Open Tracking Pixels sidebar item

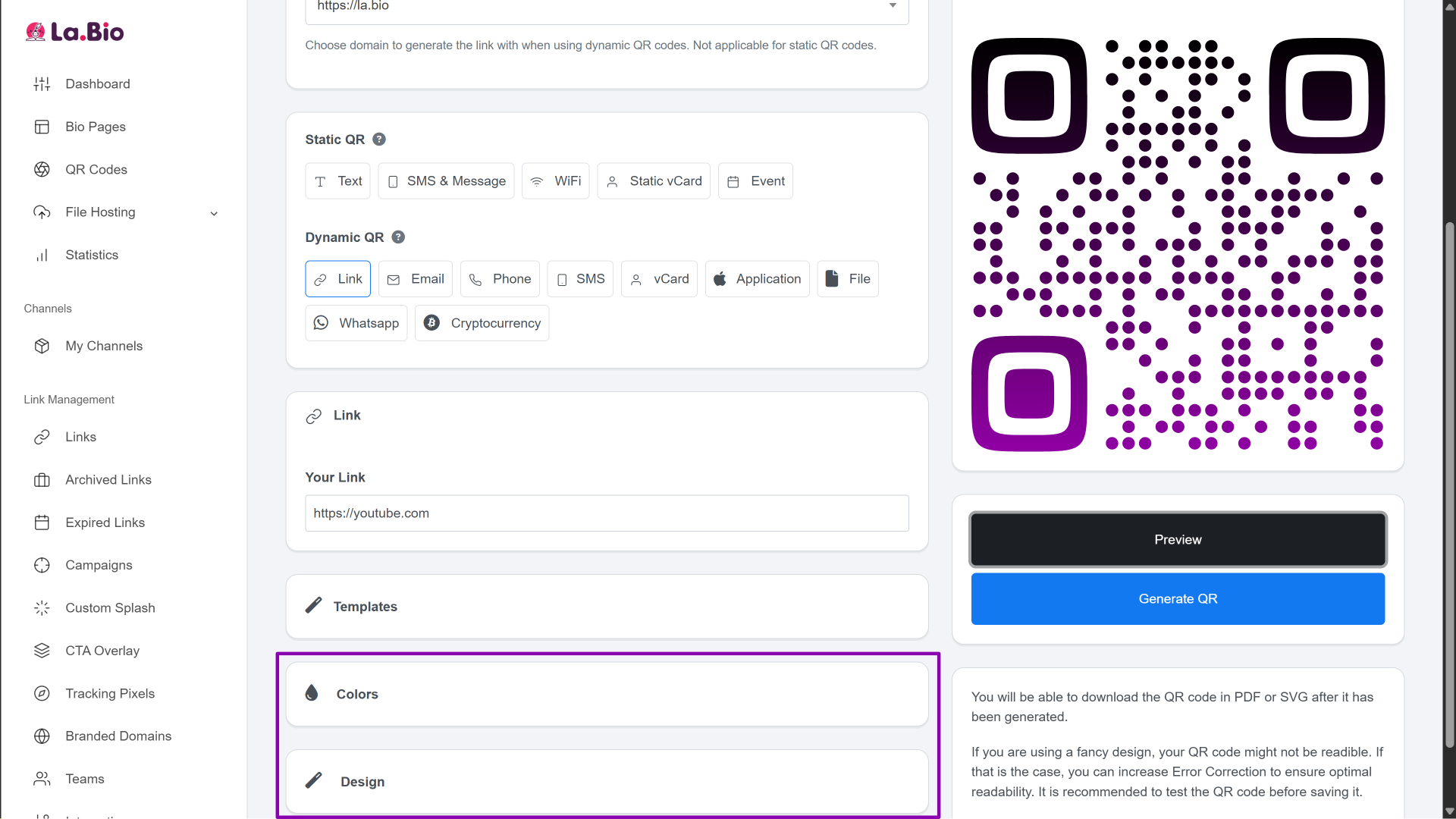coord(109,693)
